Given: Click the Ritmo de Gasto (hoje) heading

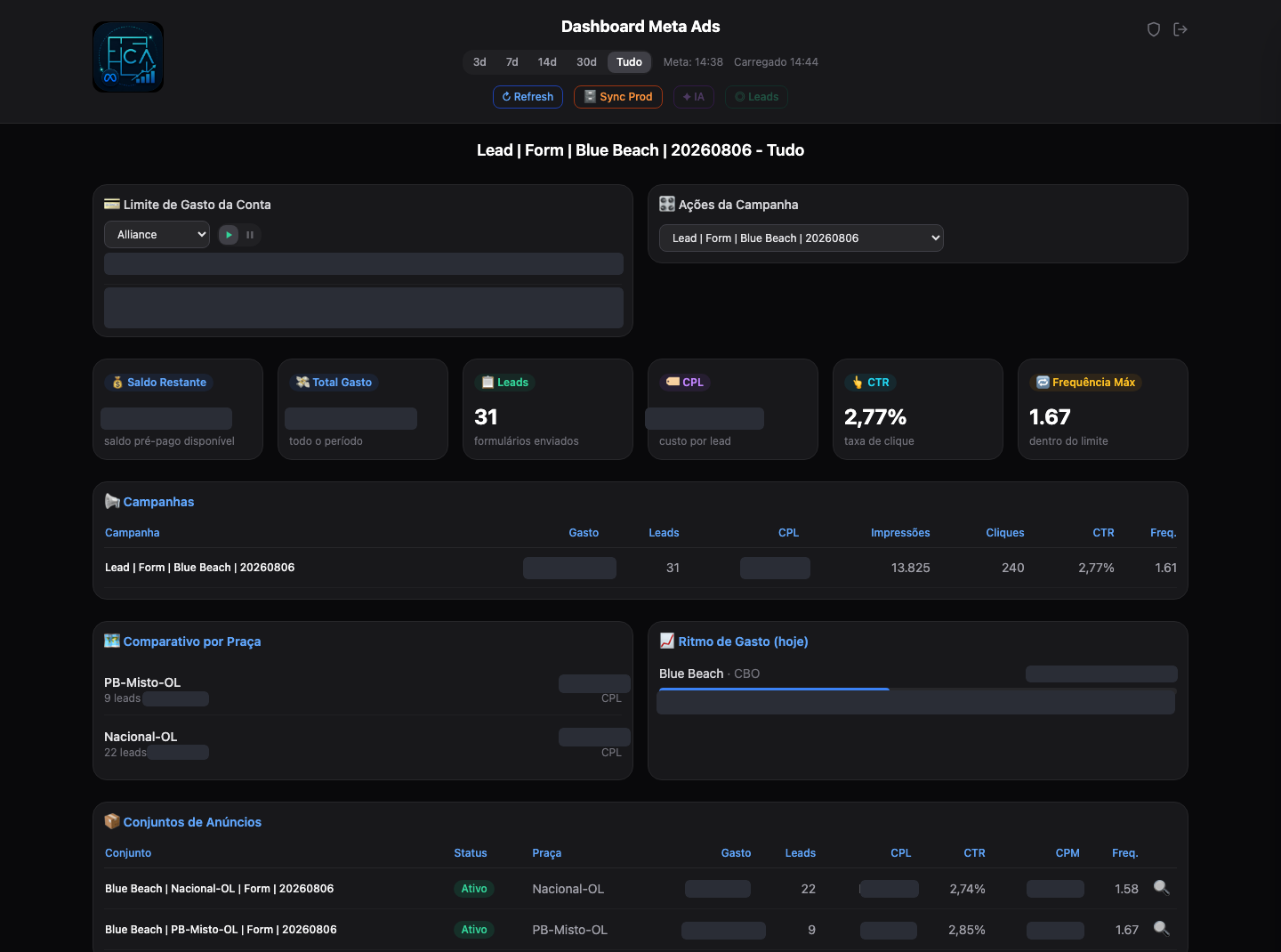Looking at the screenshot, I should pos(734,641).
